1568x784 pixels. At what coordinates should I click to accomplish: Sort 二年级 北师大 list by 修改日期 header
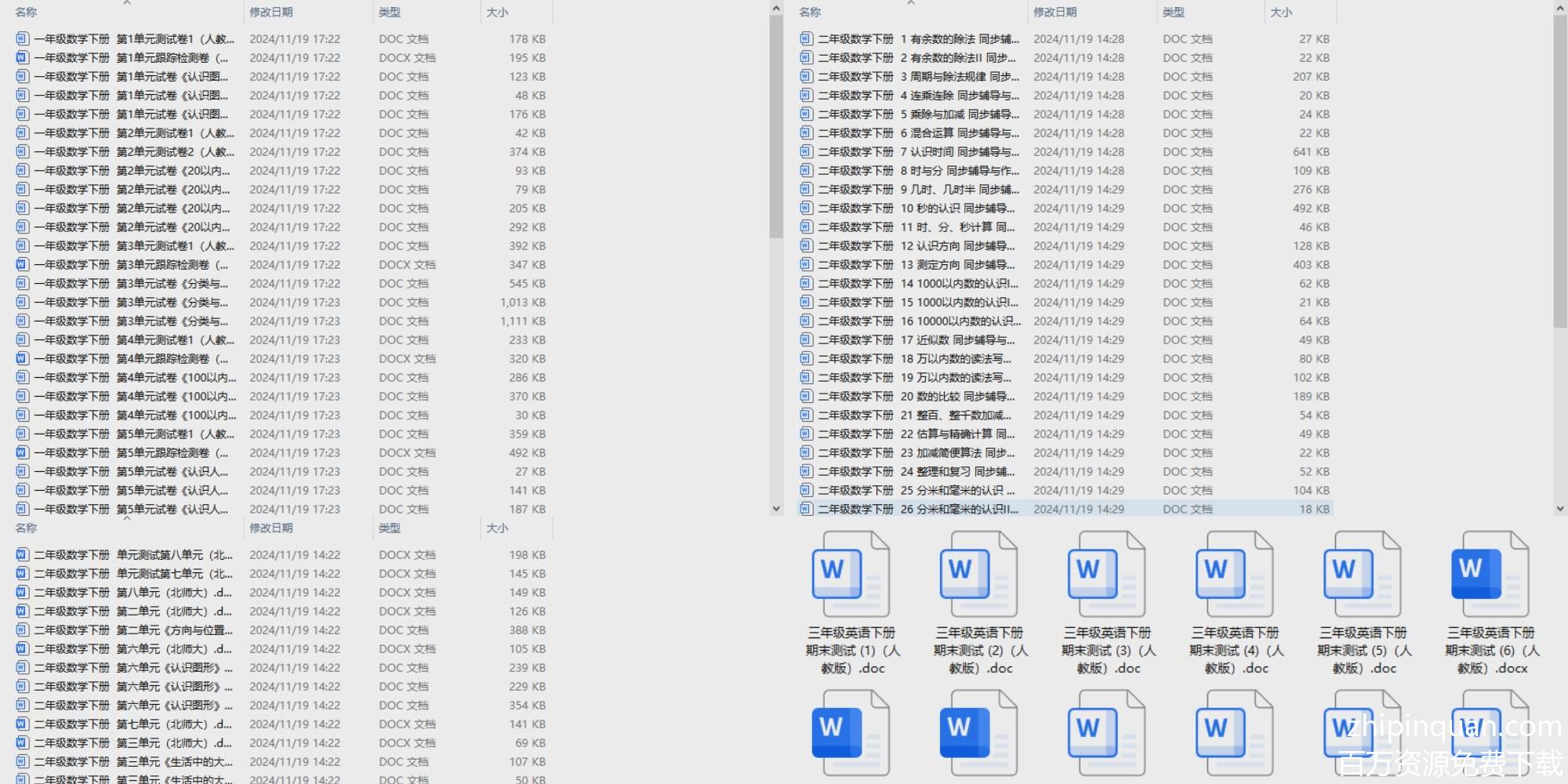click(271, 528)
